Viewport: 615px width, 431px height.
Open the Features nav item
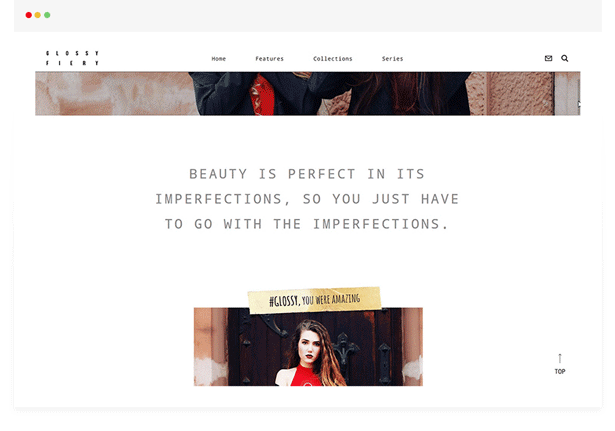pos(269,59)
